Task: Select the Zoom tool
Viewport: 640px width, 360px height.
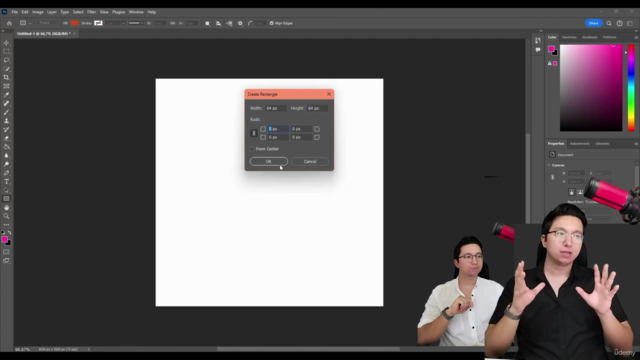Action: 6,216
